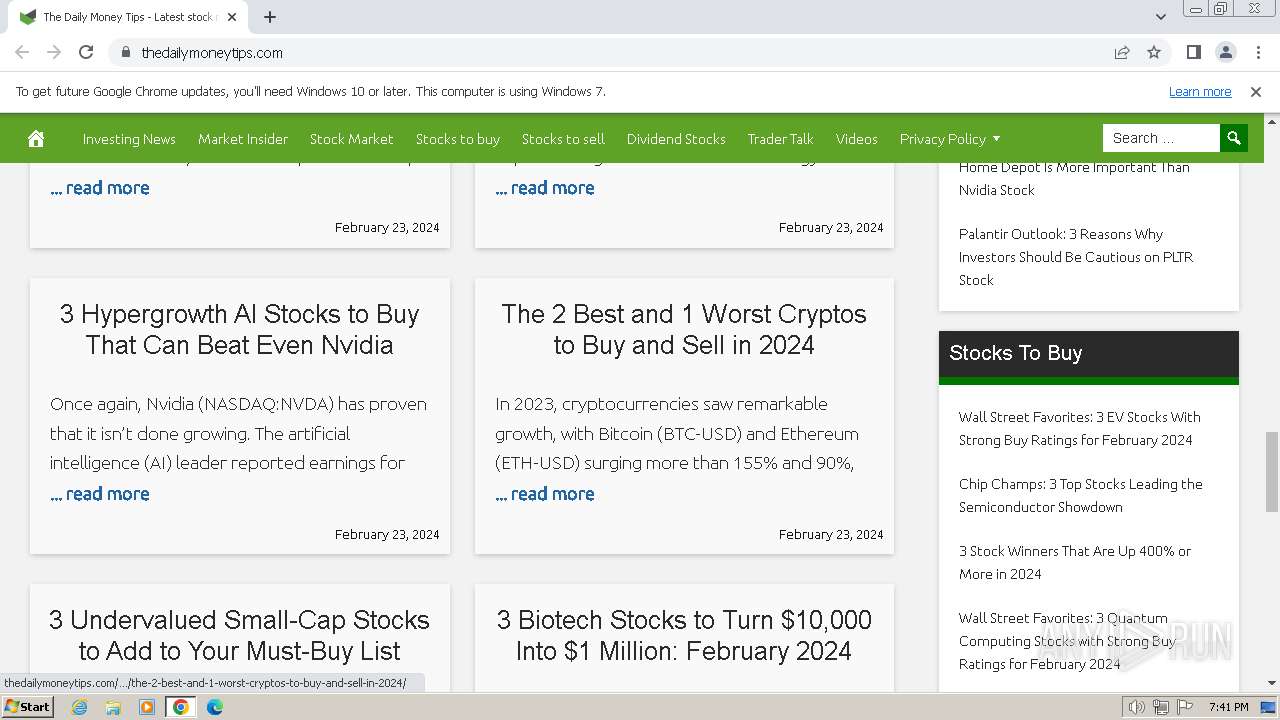Read more about Best and Worst Cryptos
Image resolution: width=1280 pixels, height=720 pixels.
click(x=545, y=494)
